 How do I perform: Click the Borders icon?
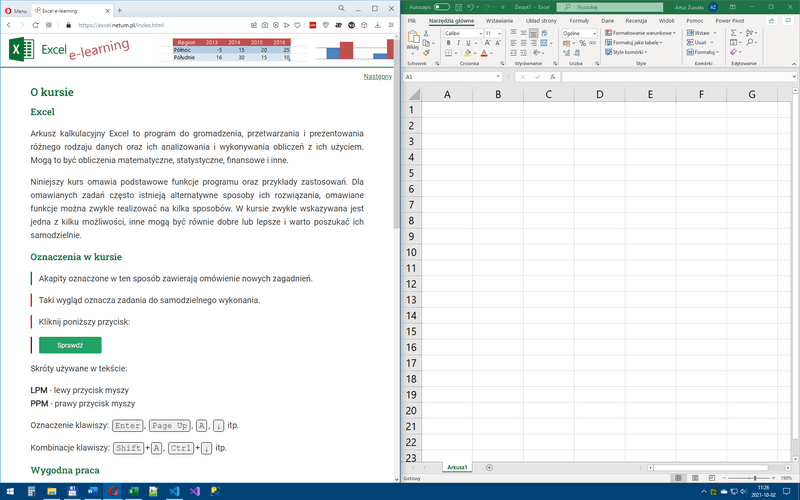click(x=448, y=53)
